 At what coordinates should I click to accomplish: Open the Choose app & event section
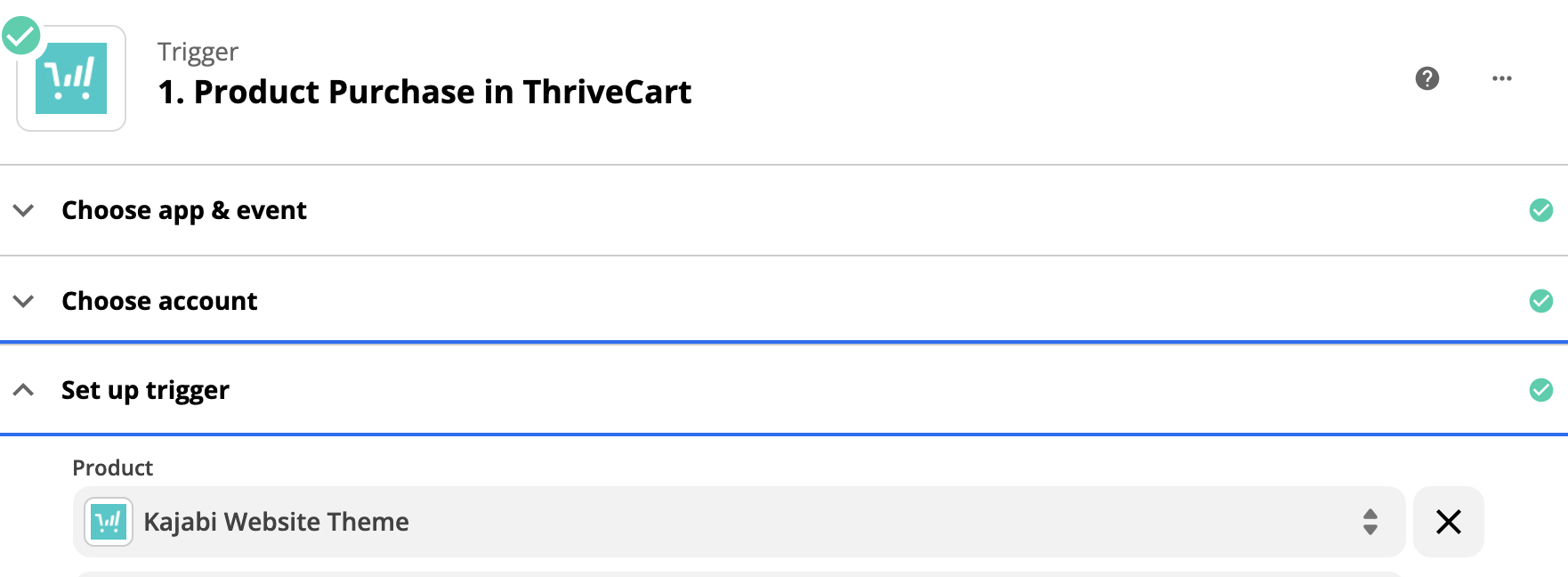(184, 210)
